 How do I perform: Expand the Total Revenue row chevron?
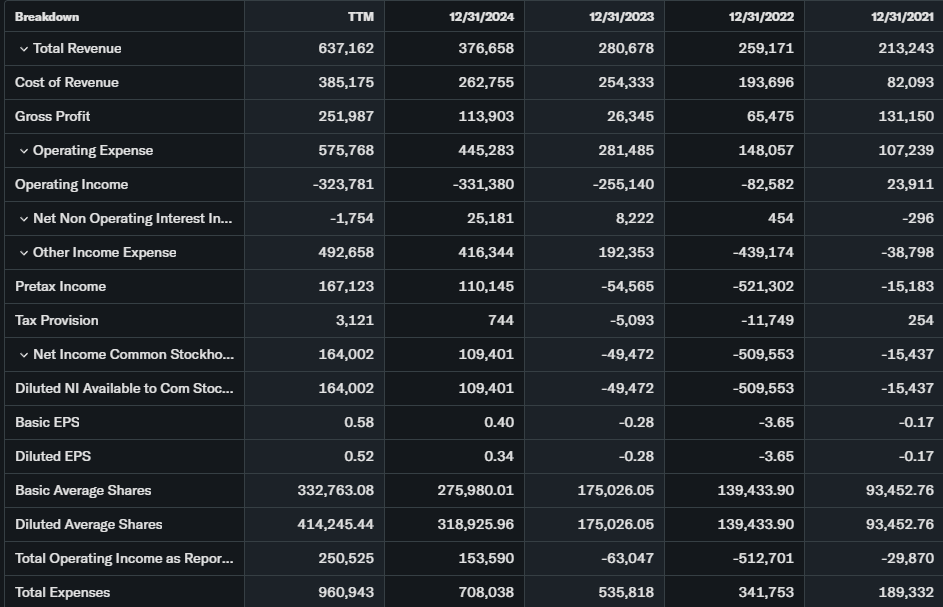pyautogui.click(x=24, y=49)
